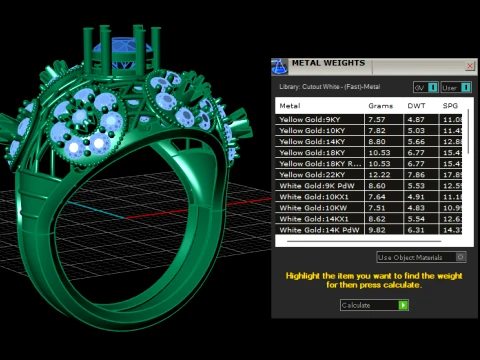Click the 5.53 DWT value
The width and height of the screenshot is (480, 360).
[x=416, y=186]
